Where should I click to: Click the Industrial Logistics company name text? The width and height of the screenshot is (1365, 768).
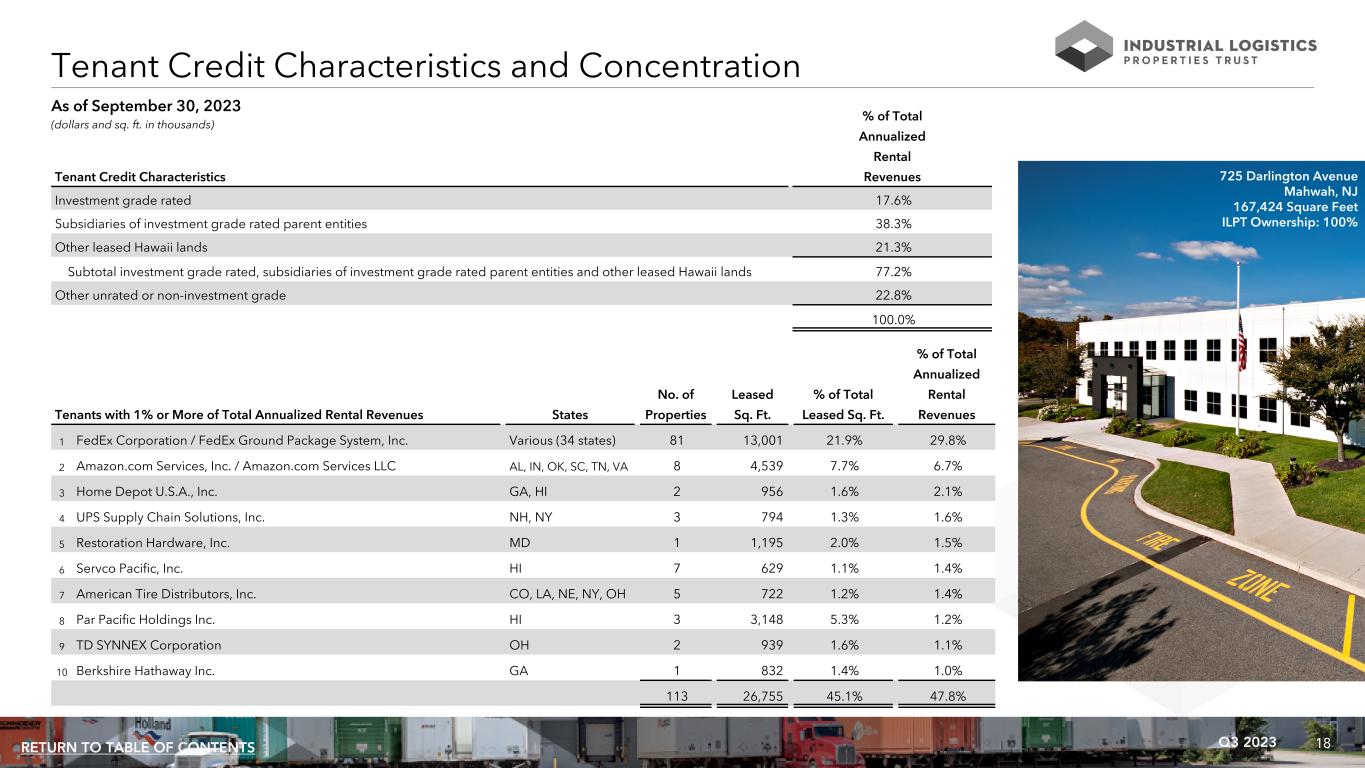(1221, 45)
